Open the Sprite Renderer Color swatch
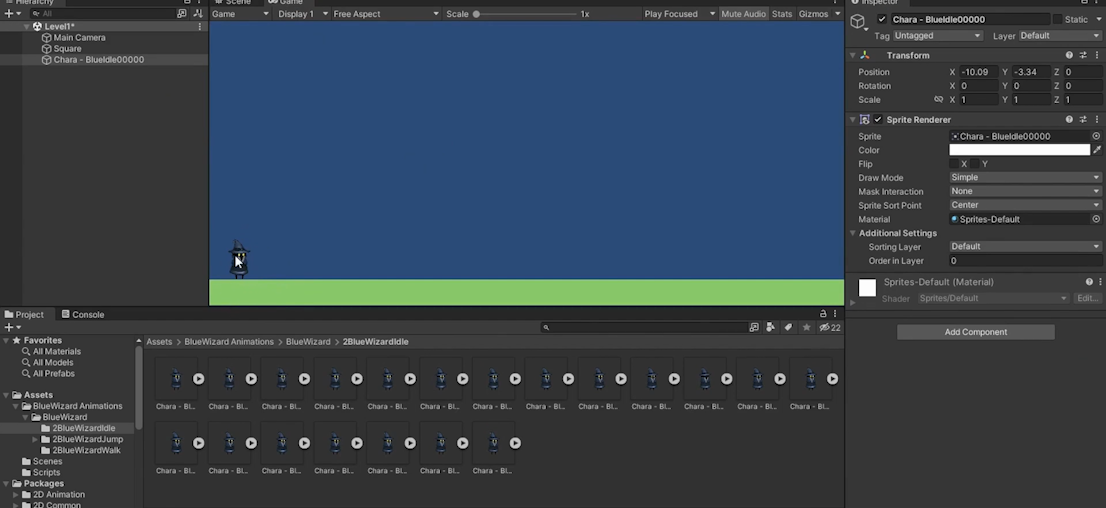The height and width of the screenshot is (508, 1106). pos(1019,150)
